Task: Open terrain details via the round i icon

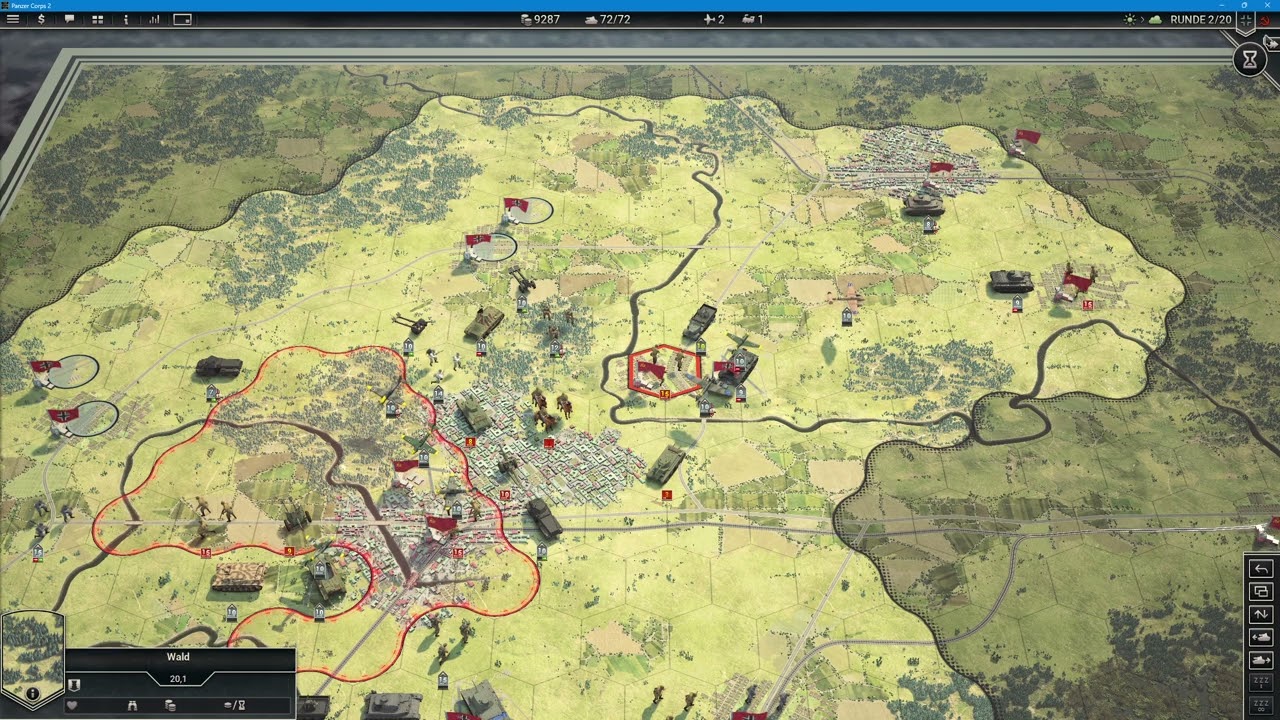Action: pos(33,694)
